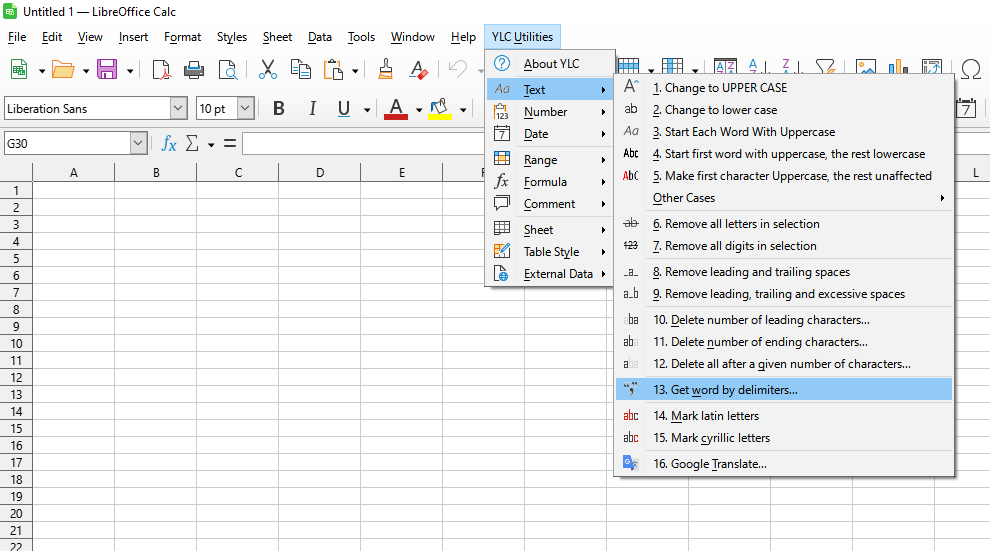Insert special character via Omega icon

coord(970,69)
